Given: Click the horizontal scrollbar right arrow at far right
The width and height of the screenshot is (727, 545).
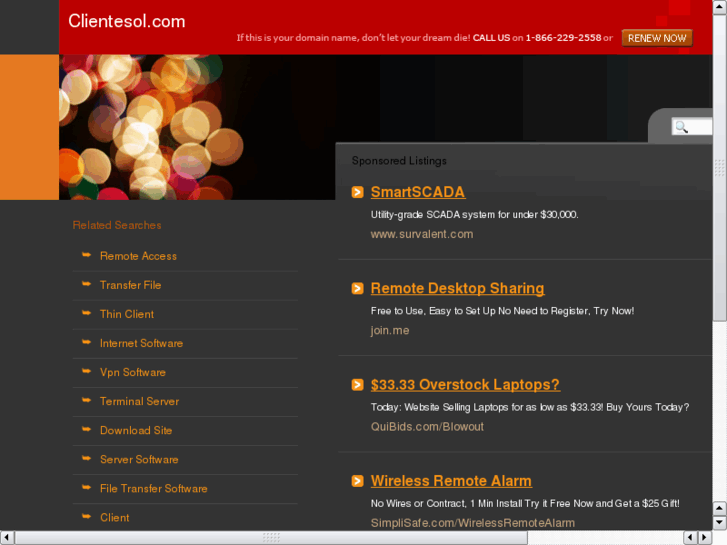Looking at the screenshot, I should [705, 538].
